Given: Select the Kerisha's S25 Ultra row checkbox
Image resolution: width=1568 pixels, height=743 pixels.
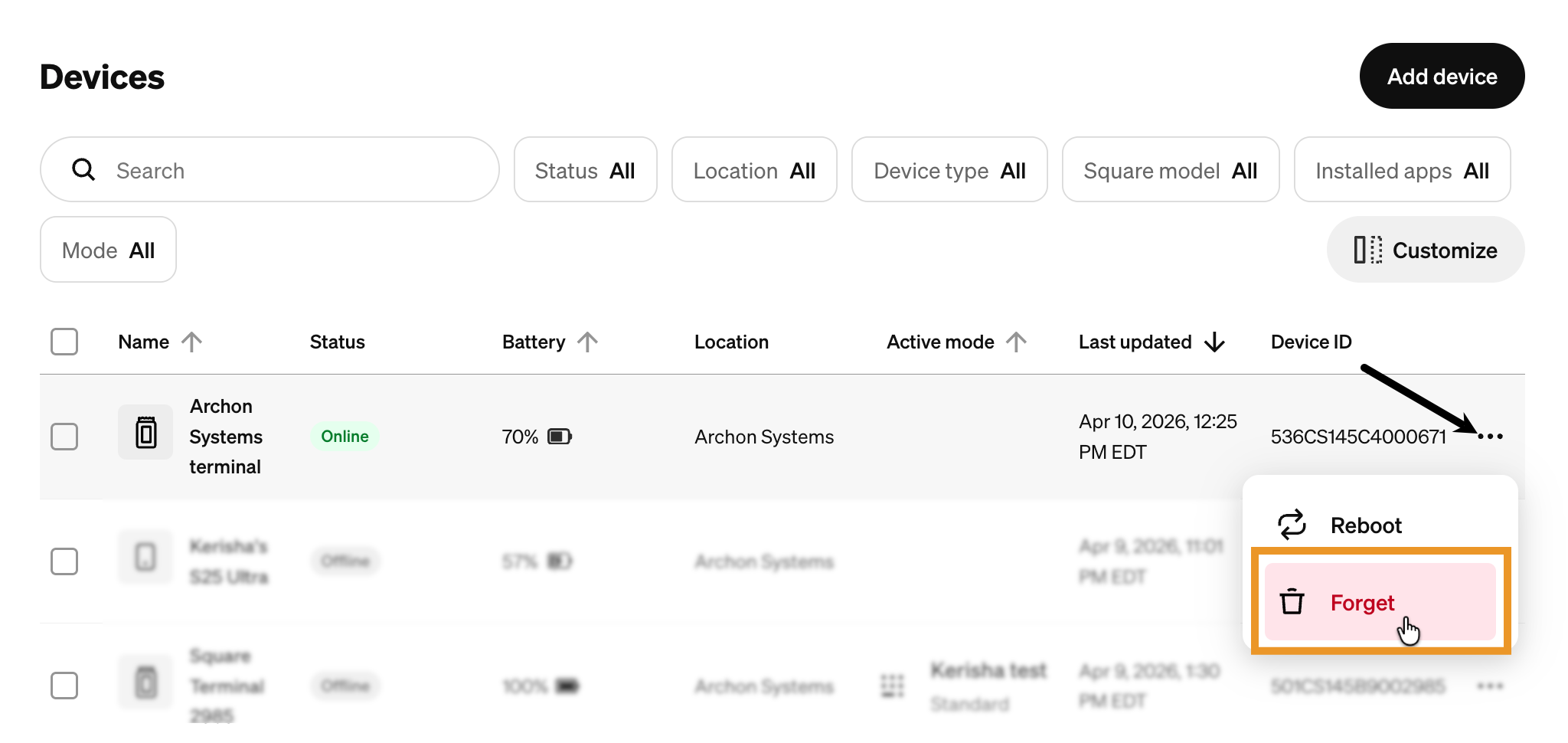Looking at the screenshot, I should tap(64, 561).
